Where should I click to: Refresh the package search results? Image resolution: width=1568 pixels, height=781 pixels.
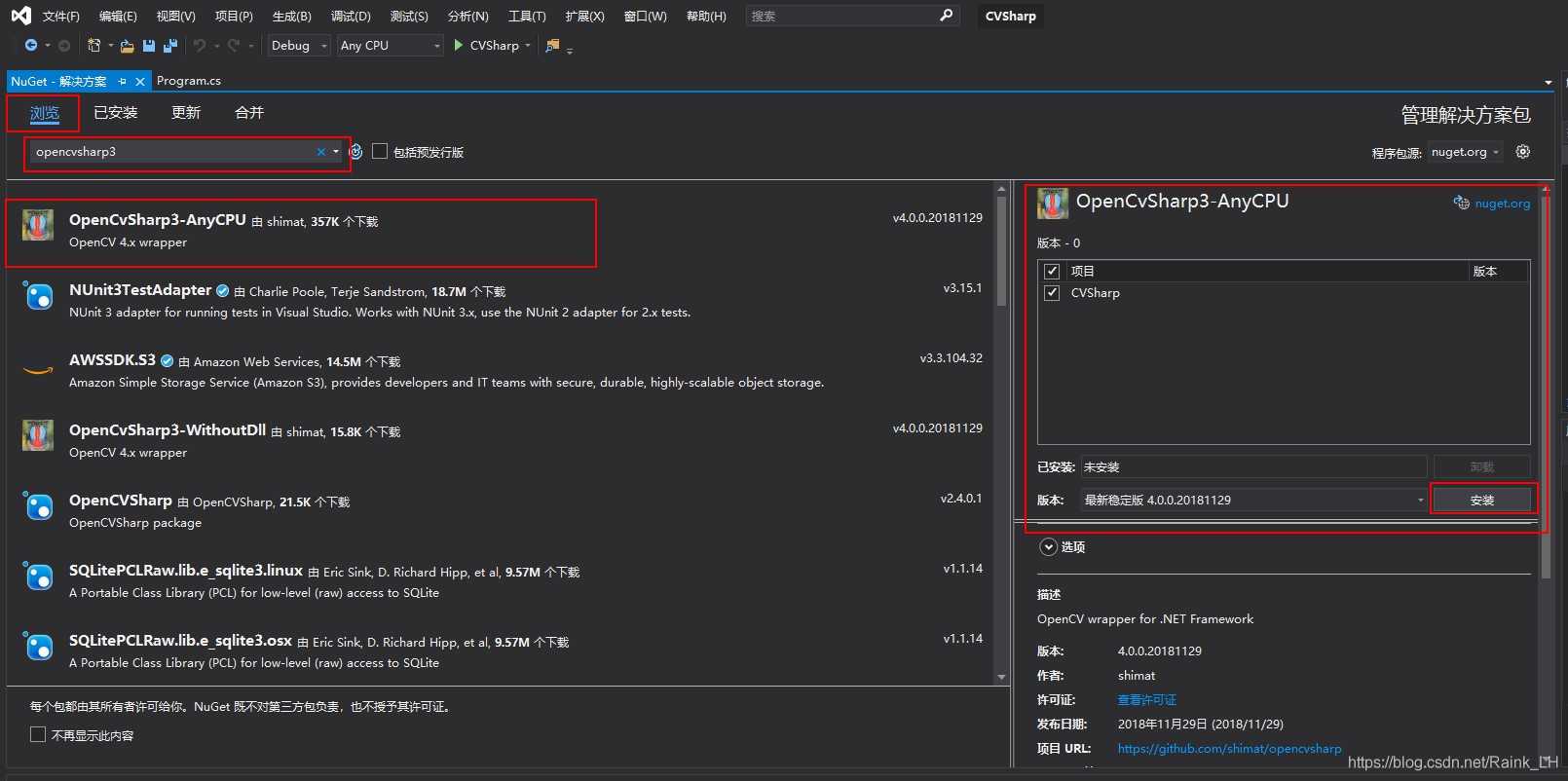point(355,151)
